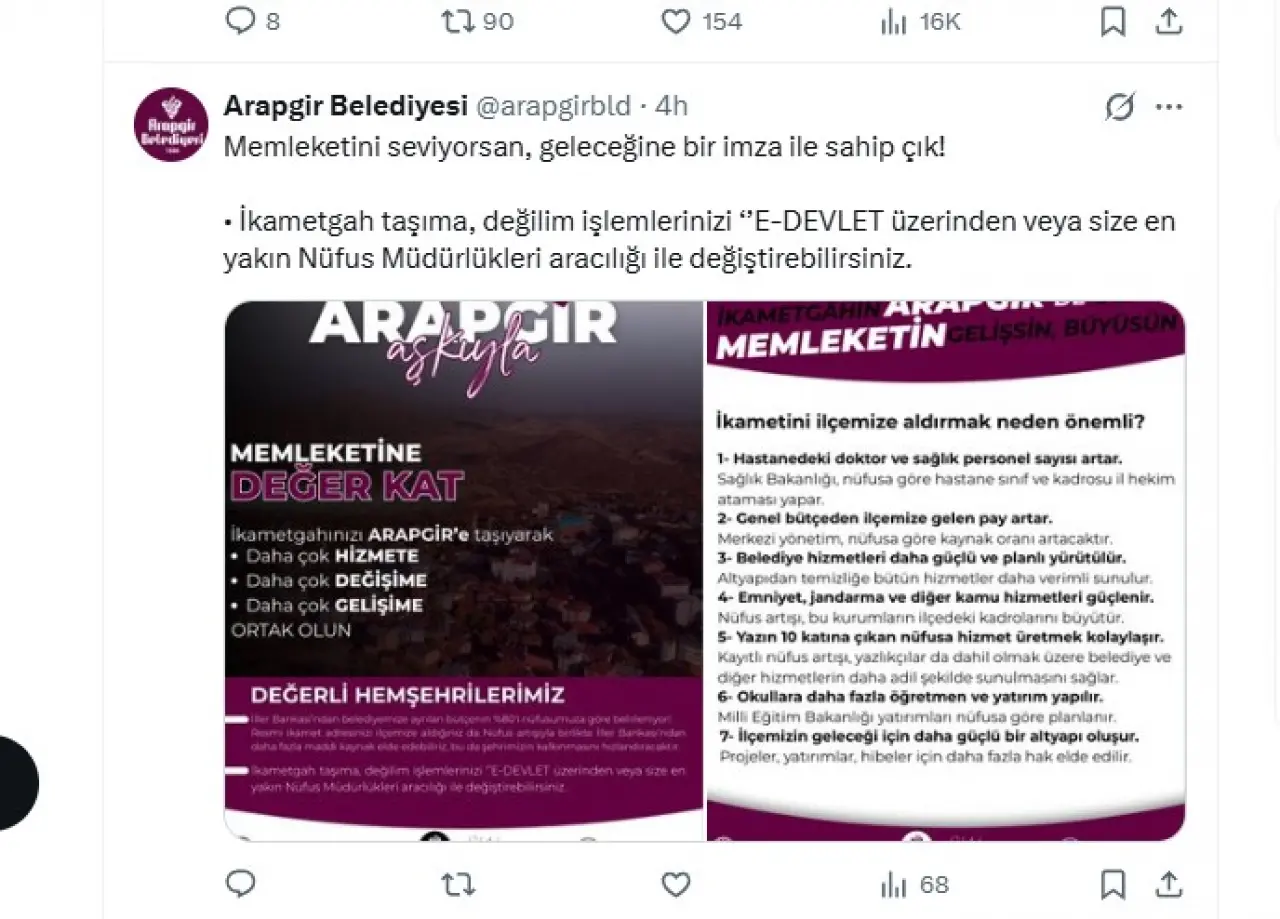
Task: Repost the upper tweet with 90 reposts
Action: 478,21
